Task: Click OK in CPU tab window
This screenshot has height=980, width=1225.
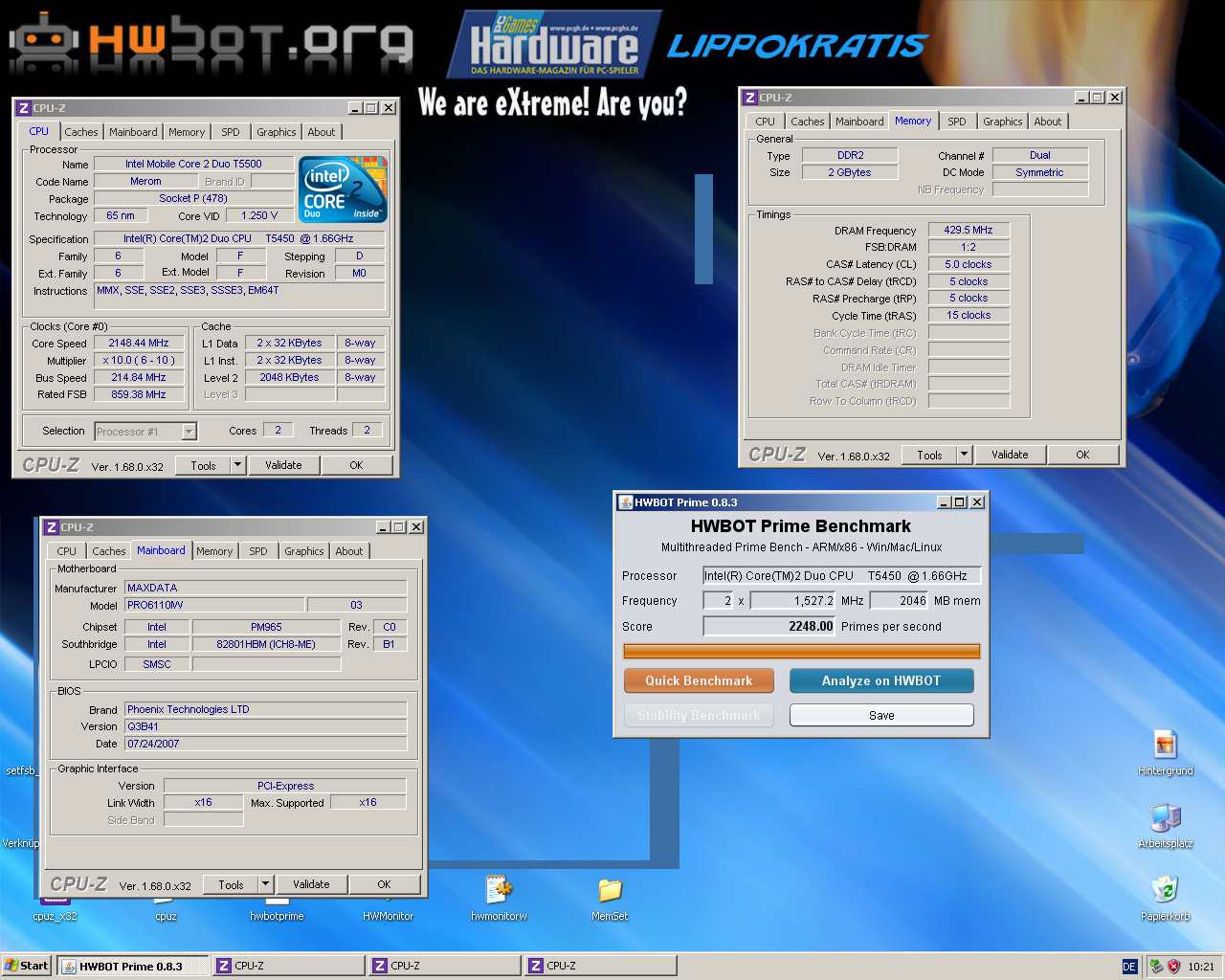Action: (356, 465)
